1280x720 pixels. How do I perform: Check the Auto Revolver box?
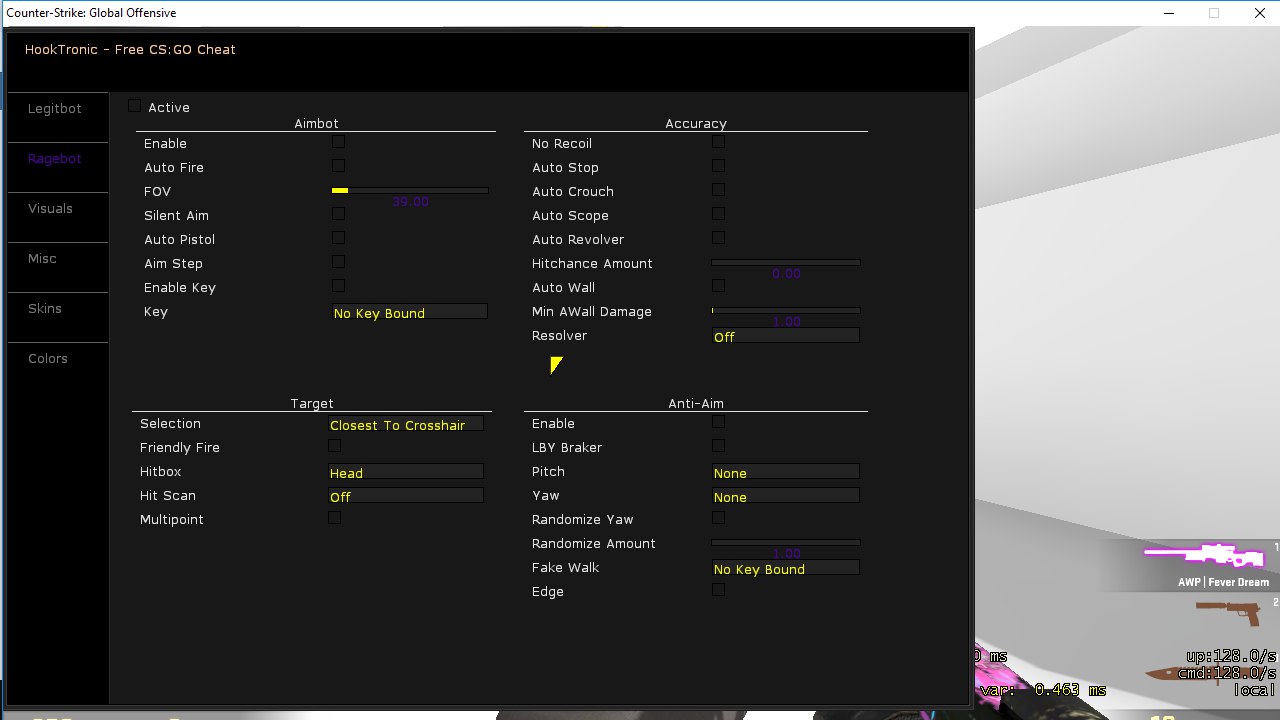point(718,238)
